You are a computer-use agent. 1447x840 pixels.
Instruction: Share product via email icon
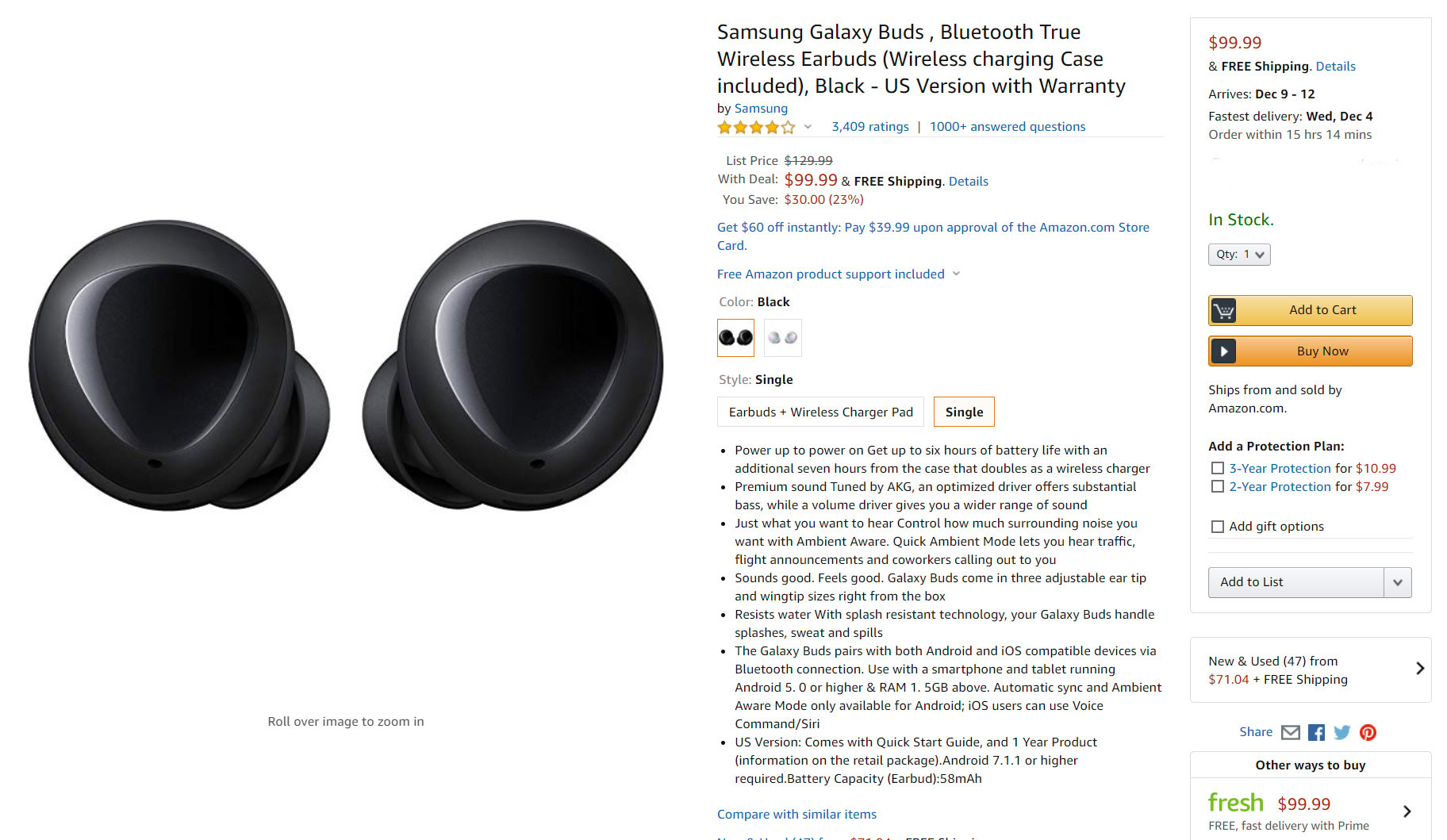point(1291,732)
